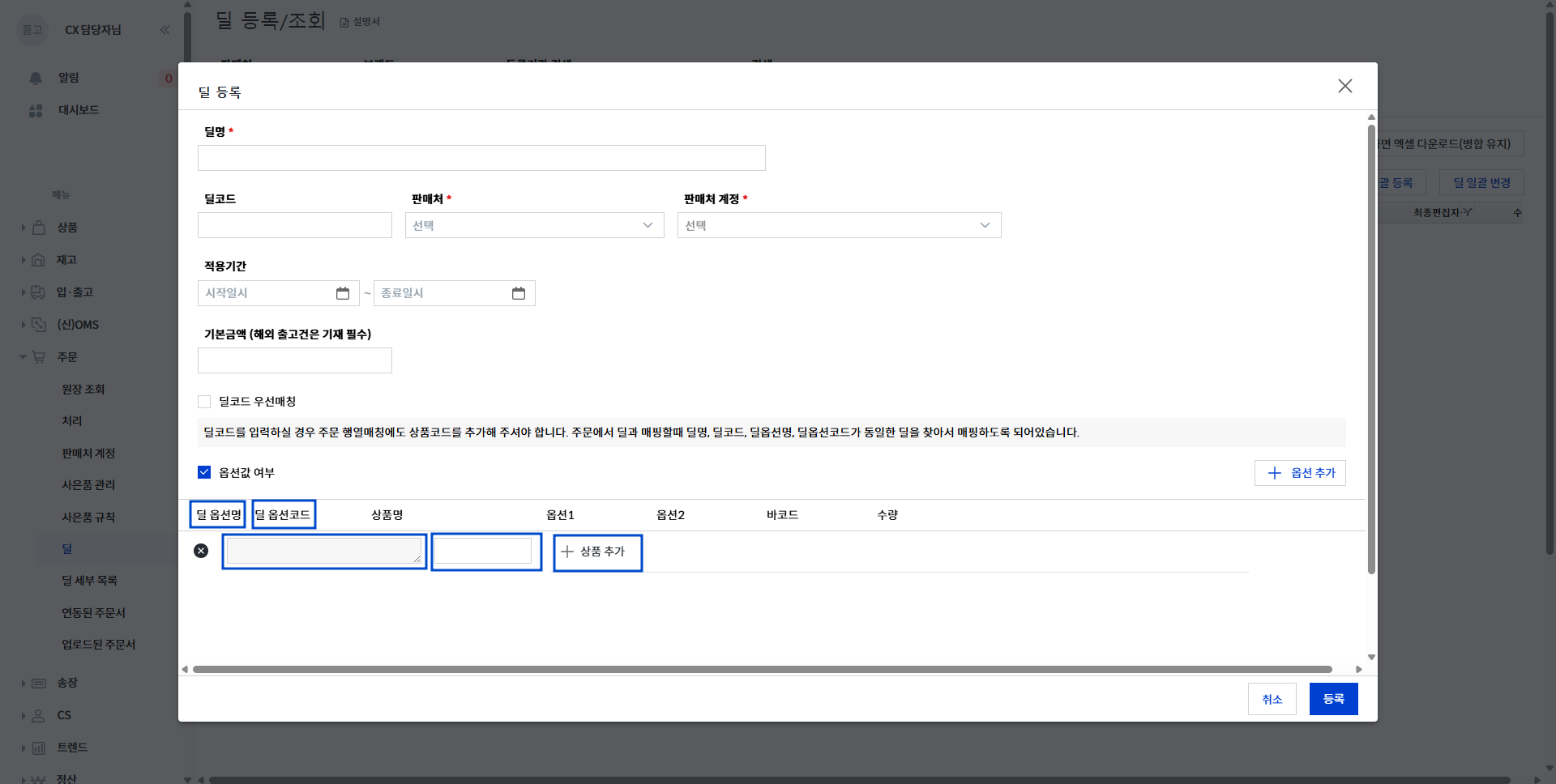Enable the 딜코드 우선매칭 checkbox
Screen dimensions: 1556x784
click(x=204, y=402)
